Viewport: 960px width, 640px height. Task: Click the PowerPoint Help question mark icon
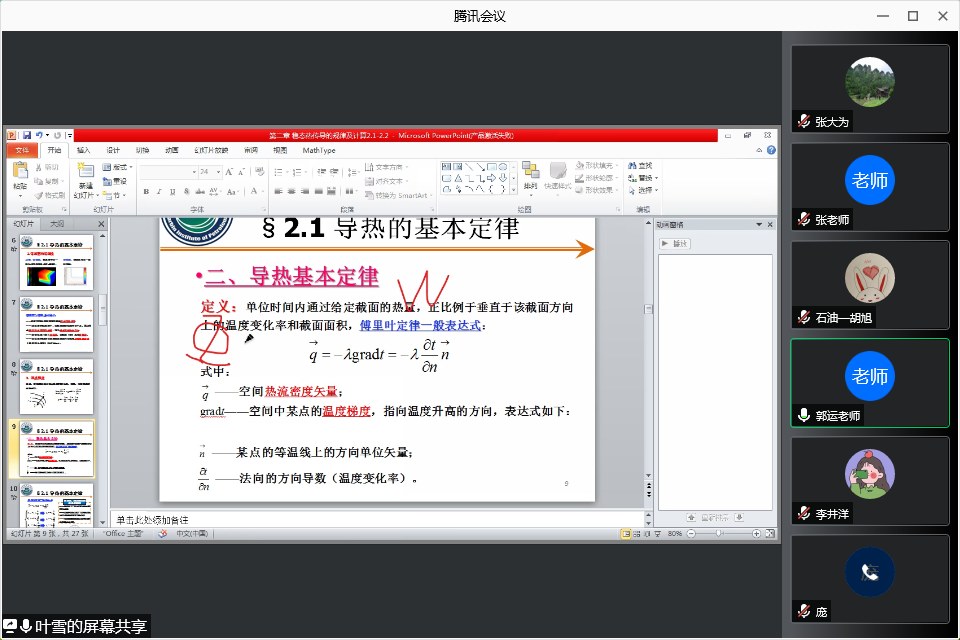pyautogui.click(x=771, y=150)
